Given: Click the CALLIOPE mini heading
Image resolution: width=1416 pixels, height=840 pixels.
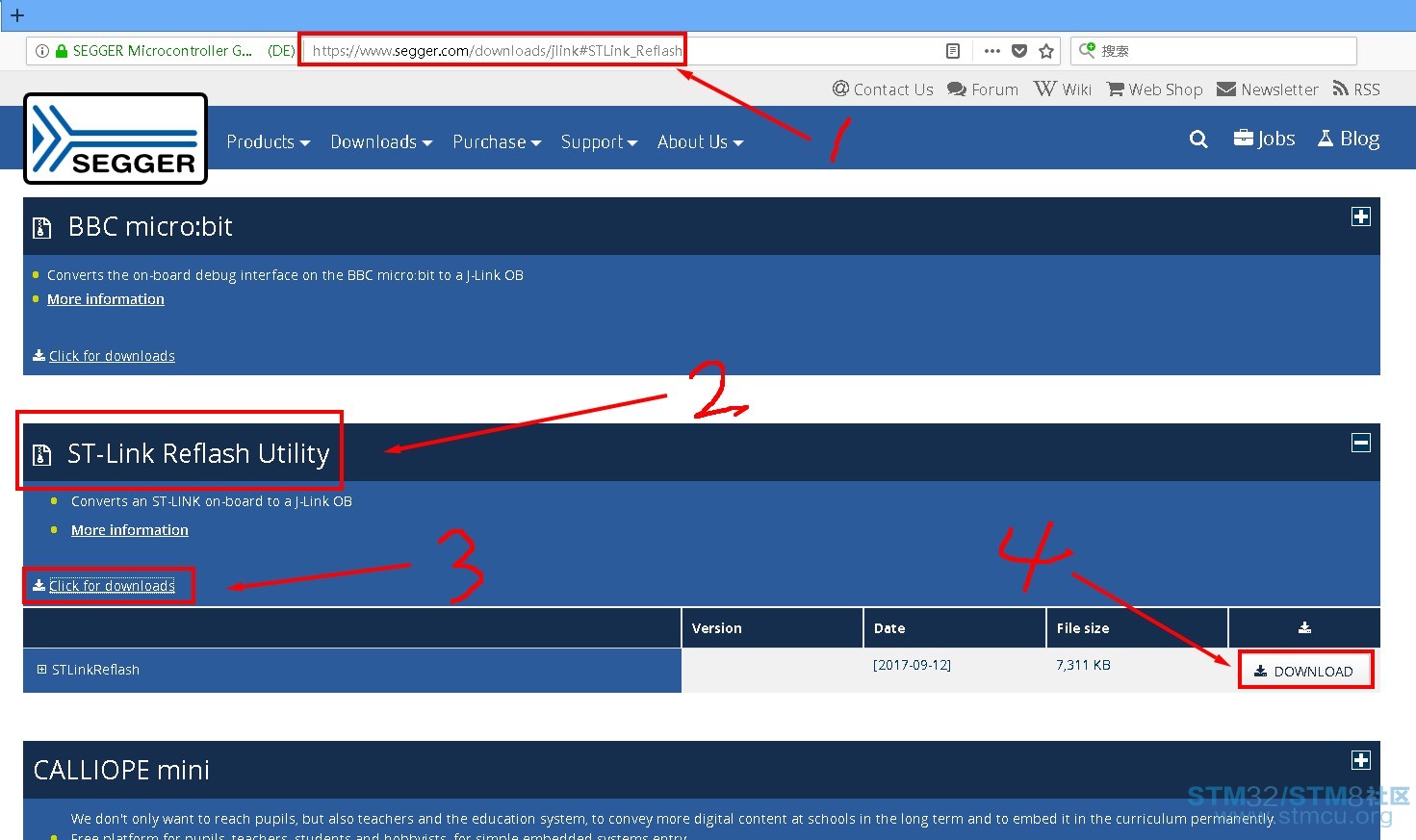Looking at the screenshot, I should 121,771.
